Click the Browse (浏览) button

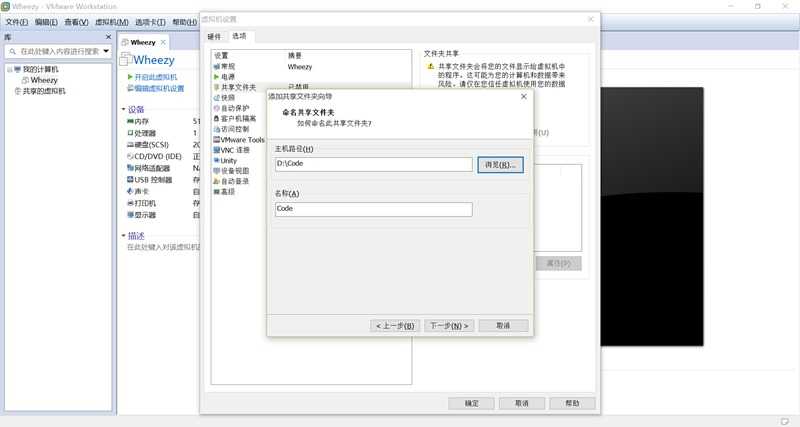click(501, 165)
